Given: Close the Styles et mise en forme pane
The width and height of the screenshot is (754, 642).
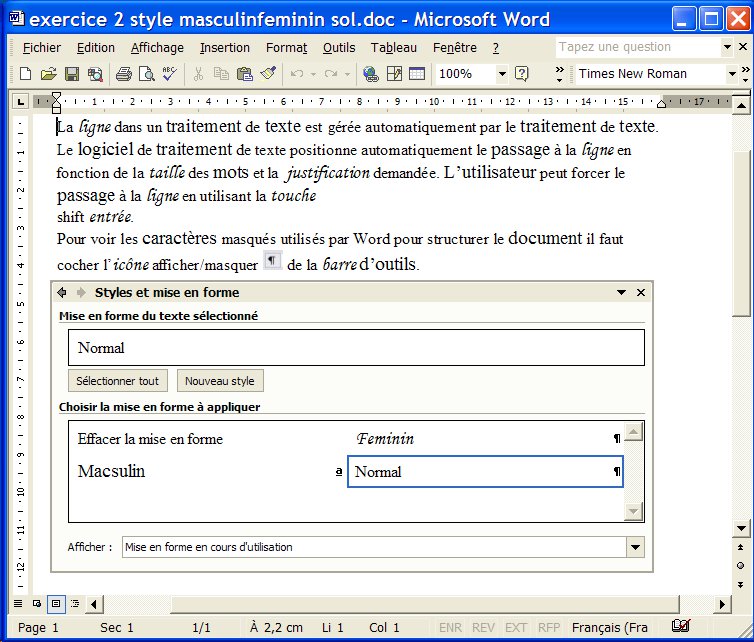Looking at the screenshot, I should (x=641, y=292).
